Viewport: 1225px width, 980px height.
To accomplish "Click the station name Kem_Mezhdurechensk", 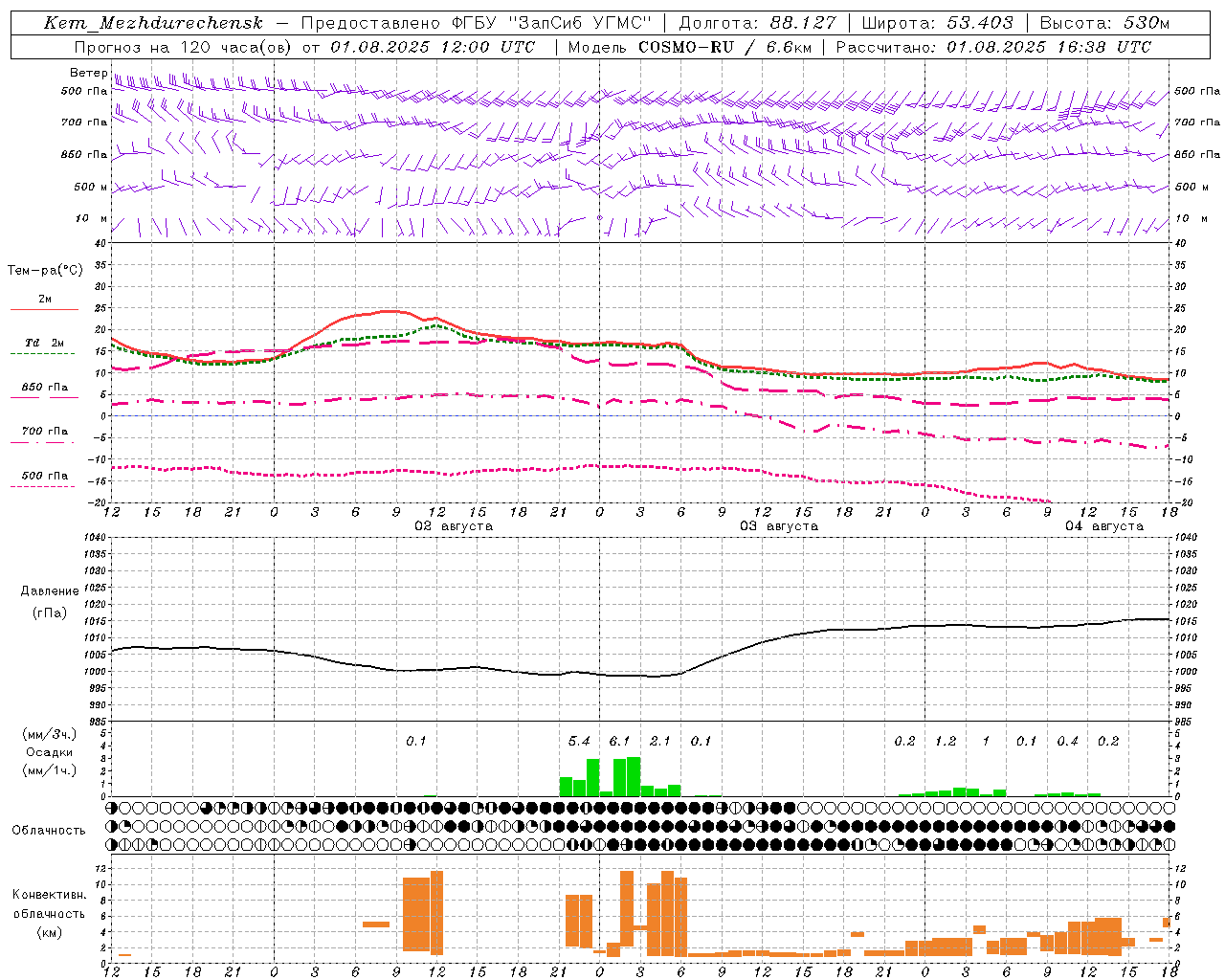I will (x=153, y=23).
